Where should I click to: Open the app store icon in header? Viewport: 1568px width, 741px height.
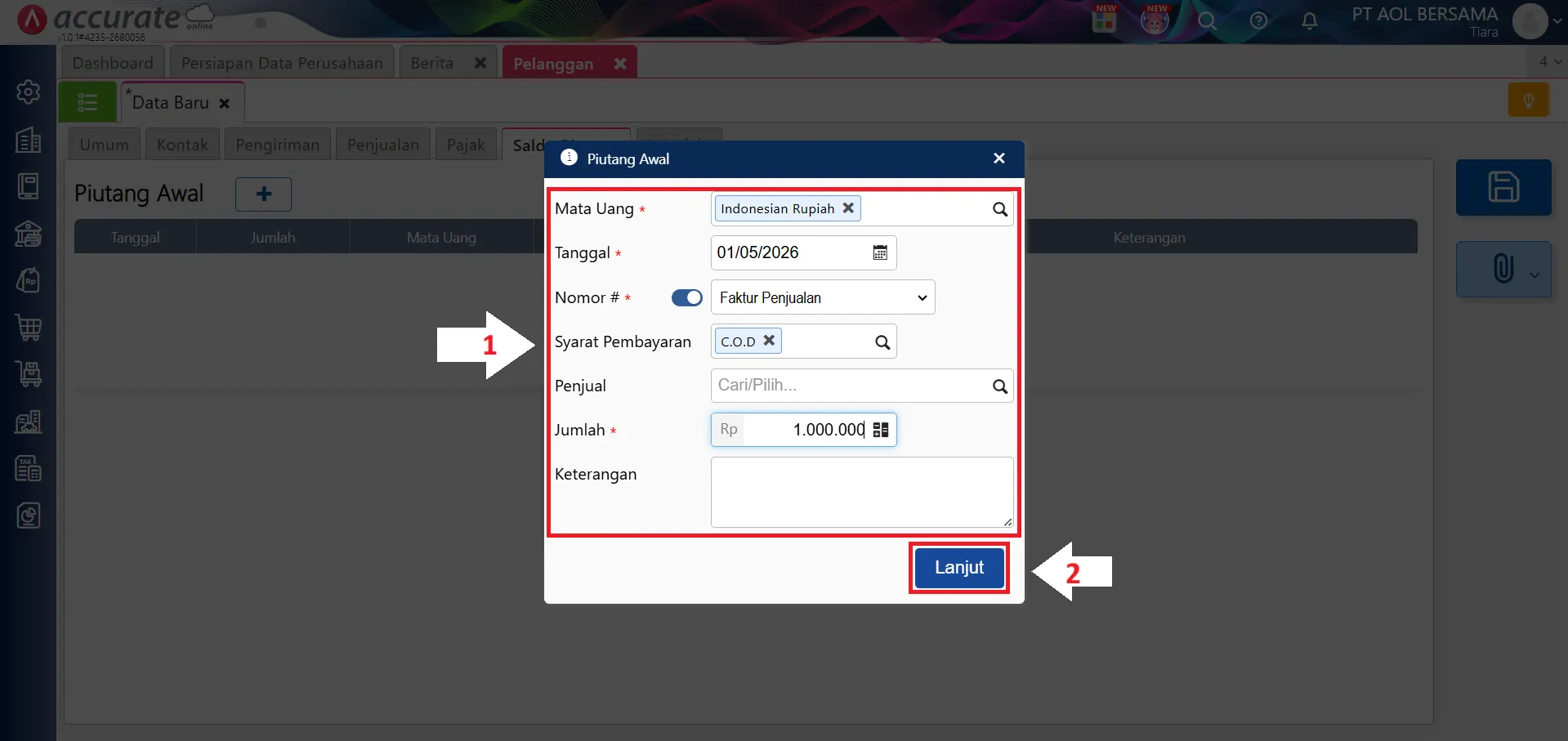pos(1104,20)
